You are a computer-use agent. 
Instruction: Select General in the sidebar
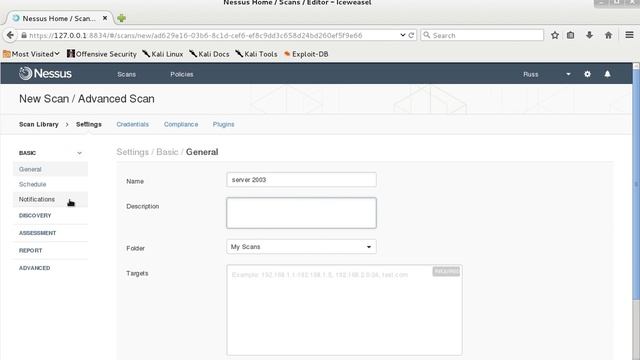pyautogui.click(x=51, y=169)
